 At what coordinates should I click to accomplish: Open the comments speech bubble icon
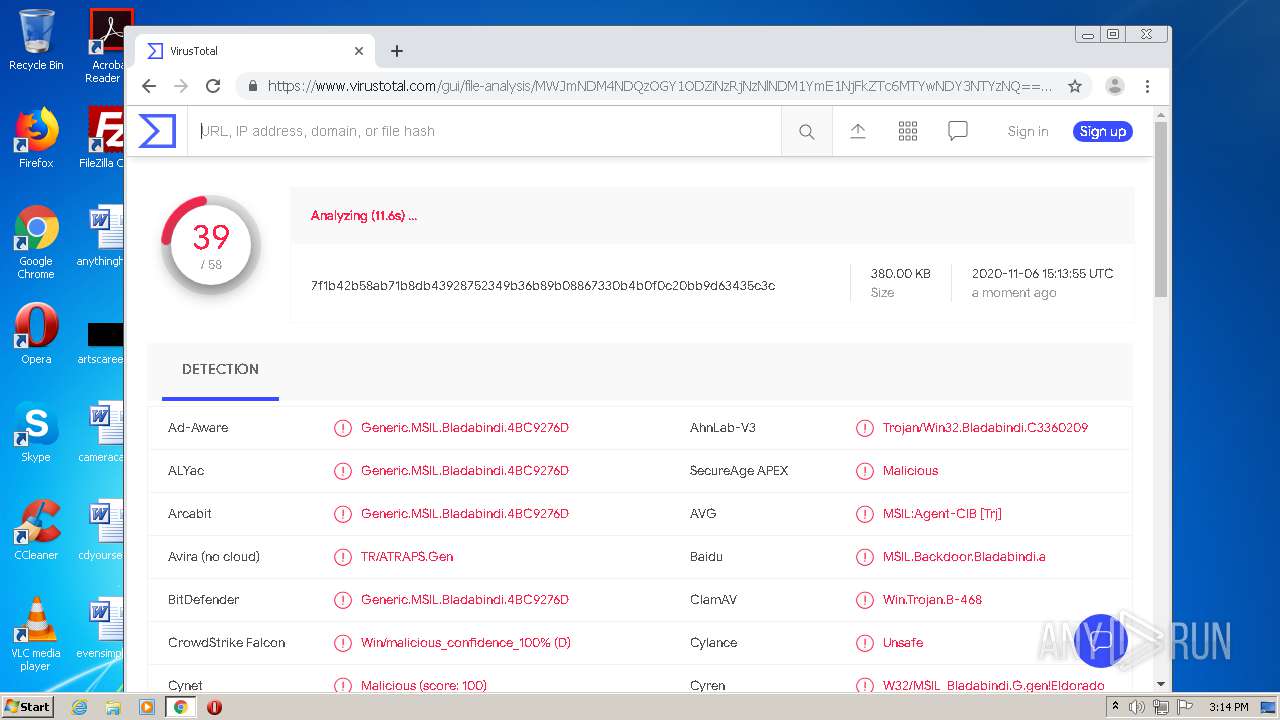coord(958,131)
